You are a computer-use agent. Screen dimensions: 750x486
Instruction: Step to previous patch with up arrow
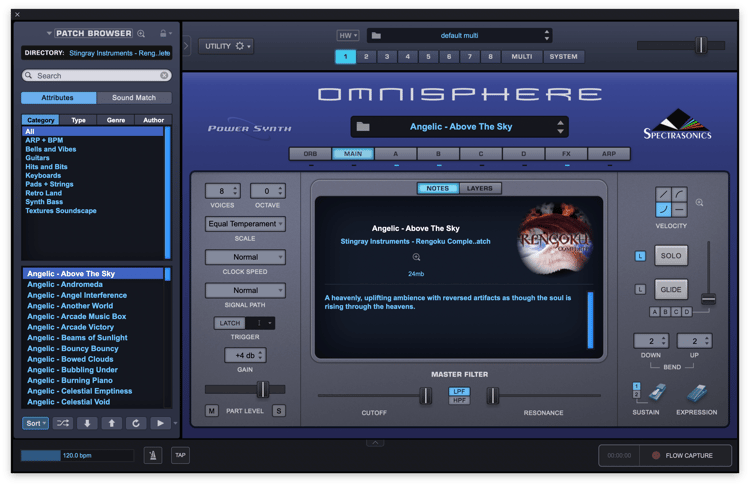(111, 423)
